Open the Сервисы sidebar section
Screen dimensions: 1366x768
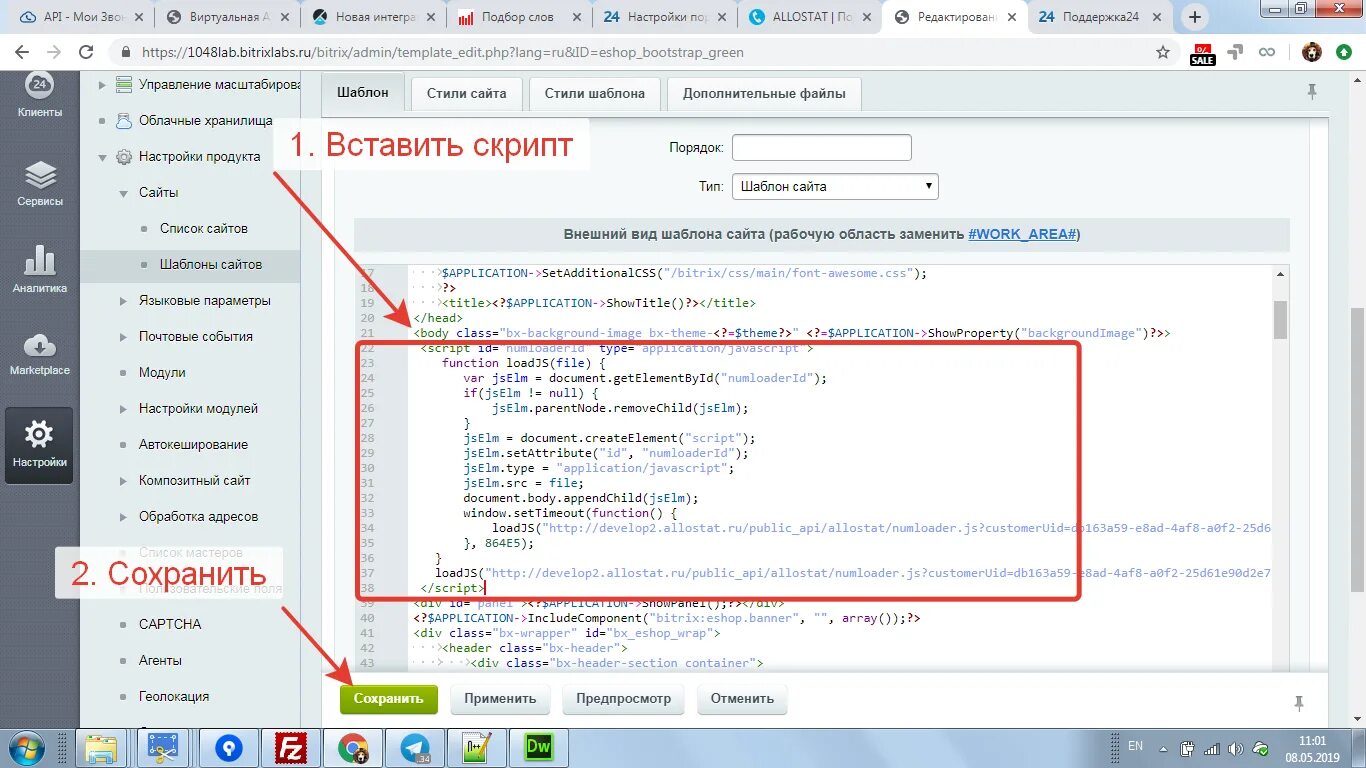(40, 184)
